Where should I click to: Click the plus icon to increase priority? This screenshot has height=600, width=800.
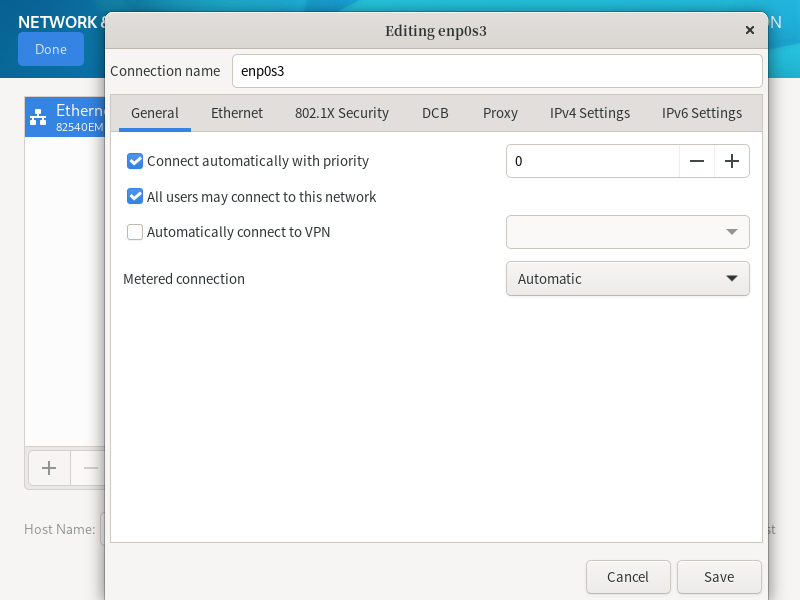click(732, 161)
